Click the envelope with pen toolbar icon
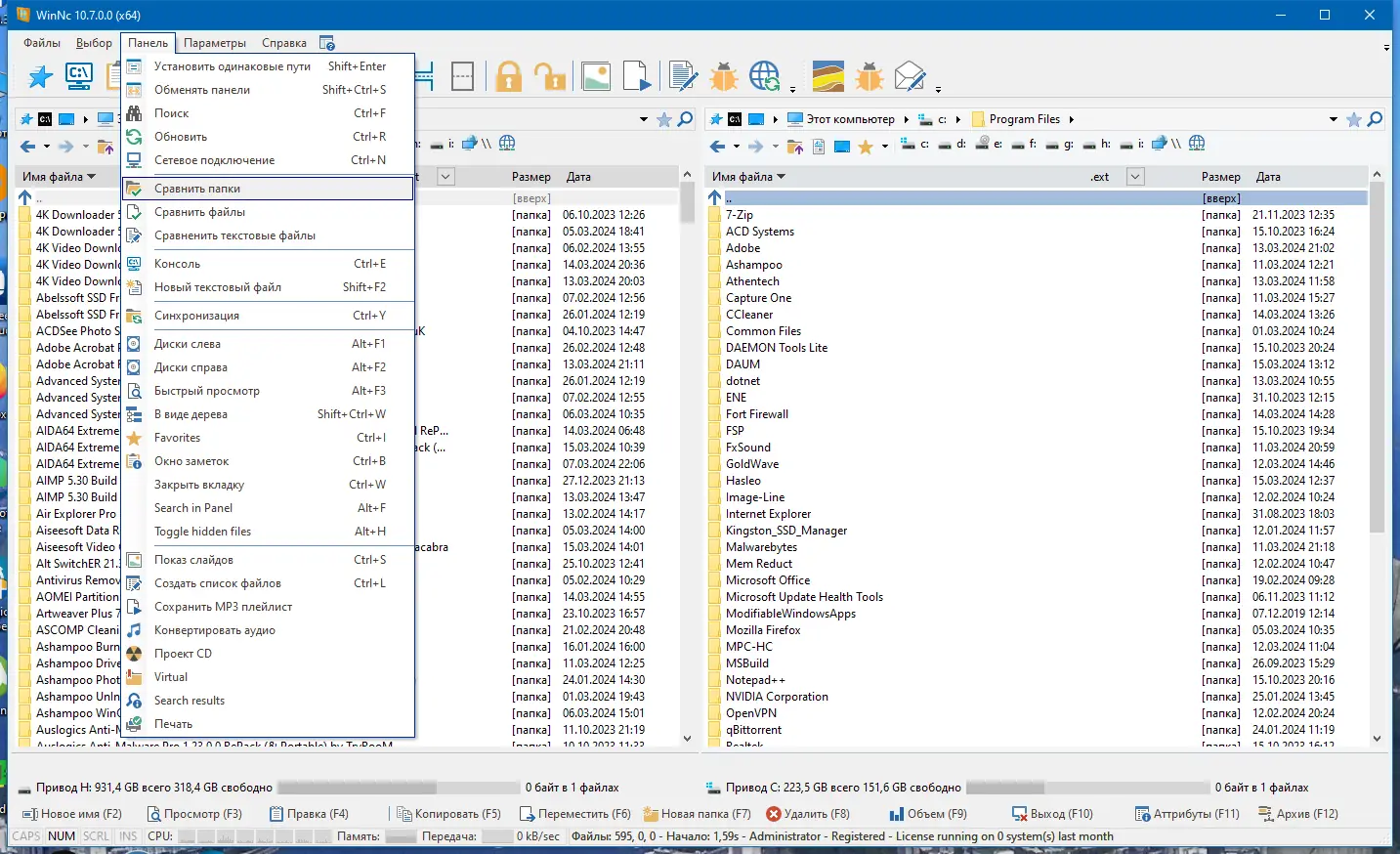This screenshot has height=854, width=1400. [x=910, y=76]
